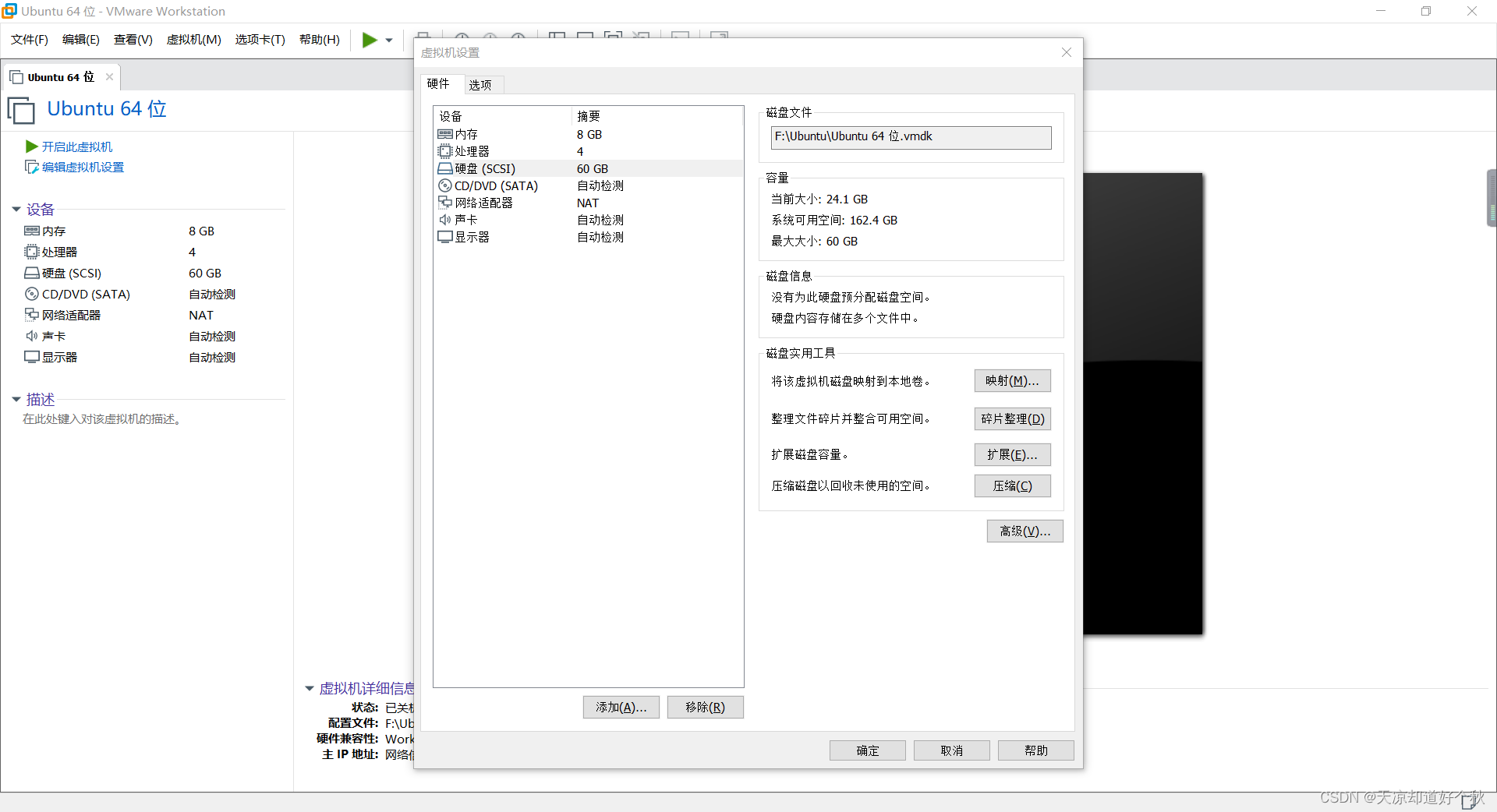Open the 文件(F) menu

coord(30,40)
